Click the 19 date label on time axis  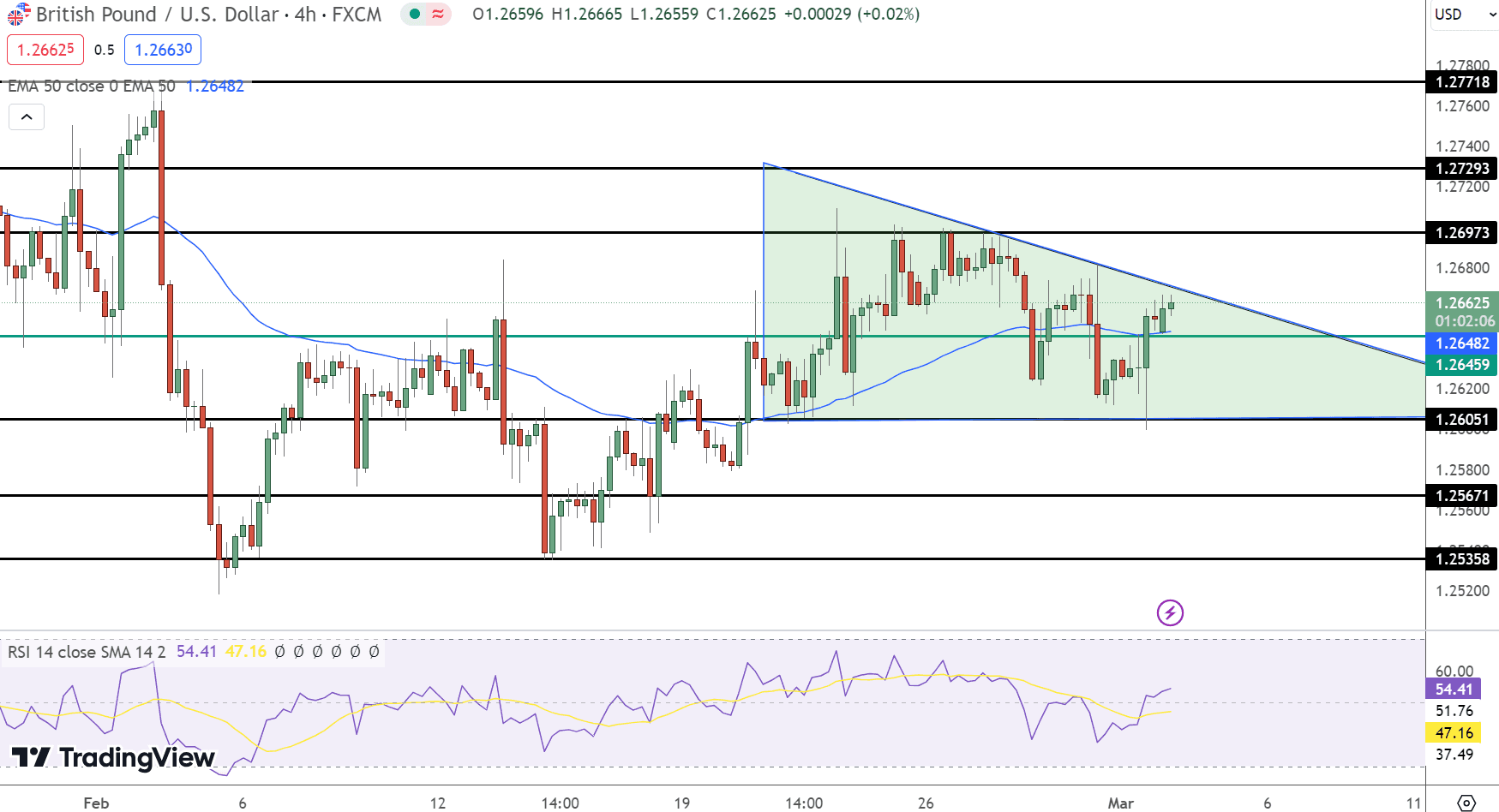point(681,803)
